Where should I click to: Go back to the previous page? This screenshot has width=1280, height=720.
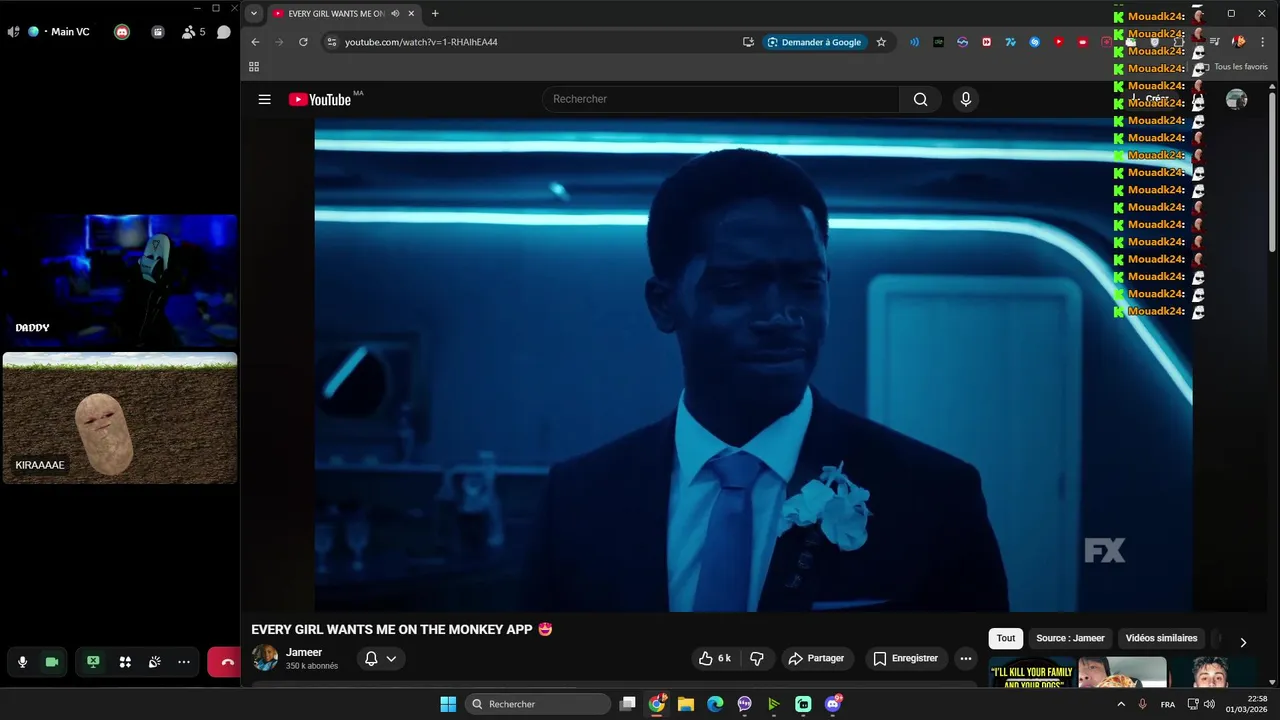coord(255,42)
